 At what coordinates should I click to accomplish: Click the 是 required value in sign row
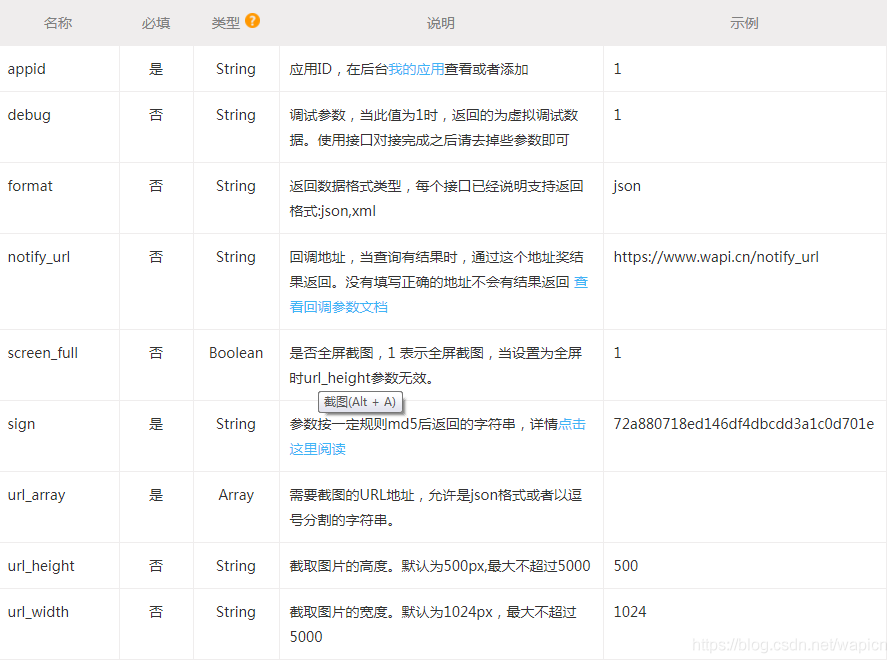pos(156,424)
